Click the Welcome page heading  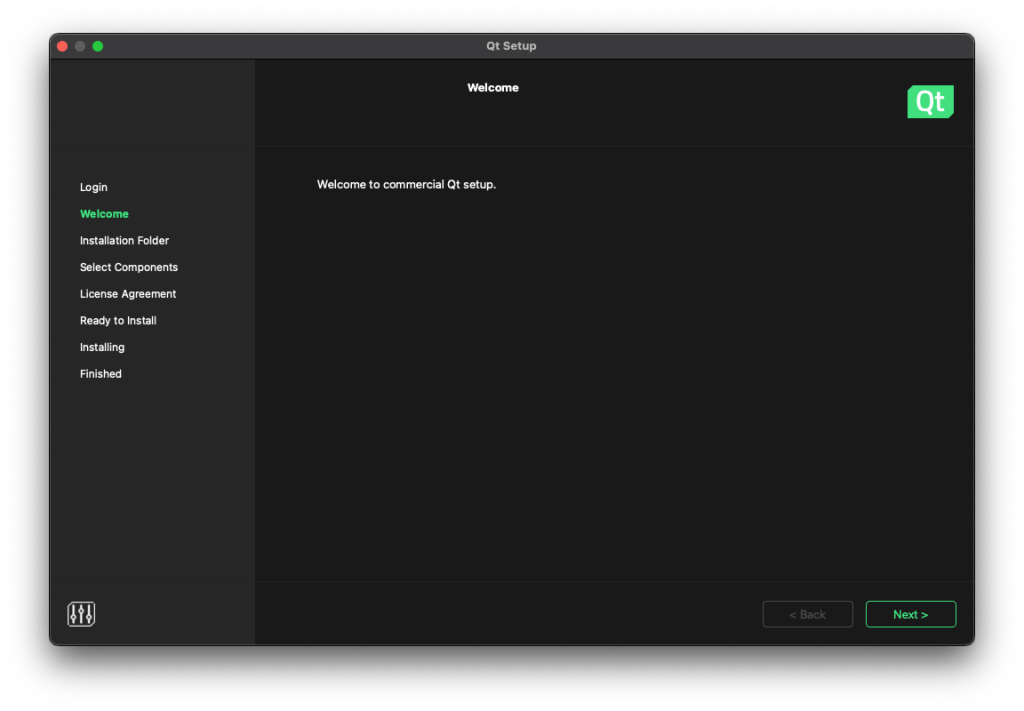coord(493,88)
